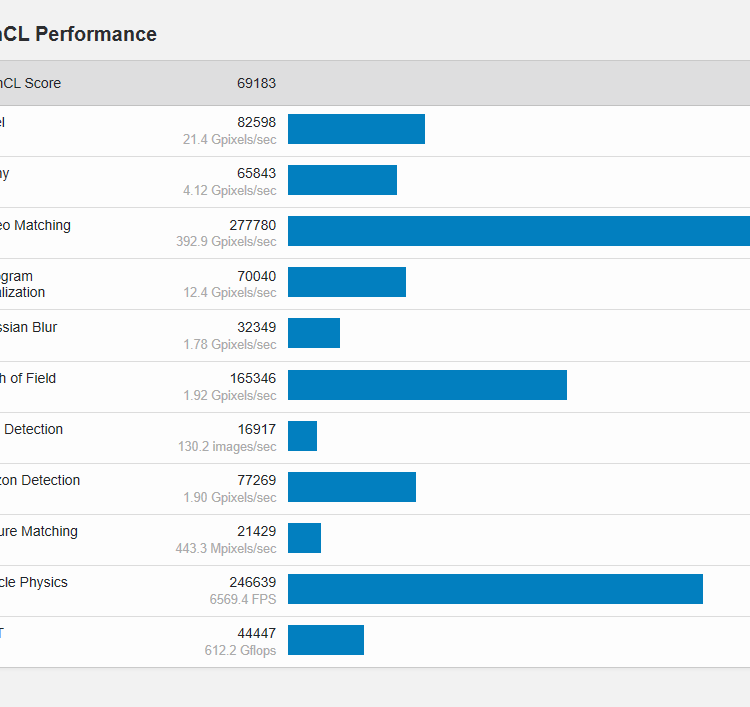
Task: Click the Depth of Field score 165346
Action: [x=253, y=378]
